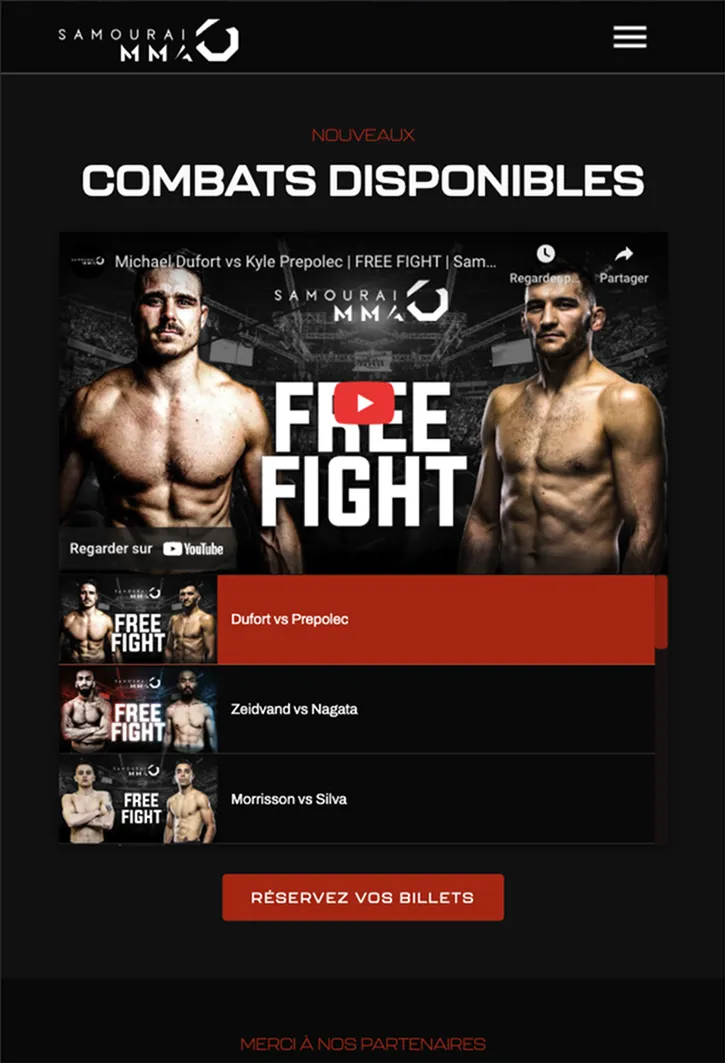The height and width of the screenshot is (1063, 725).
Task: Click Réservez vos billets button
Action: (363, 898)
